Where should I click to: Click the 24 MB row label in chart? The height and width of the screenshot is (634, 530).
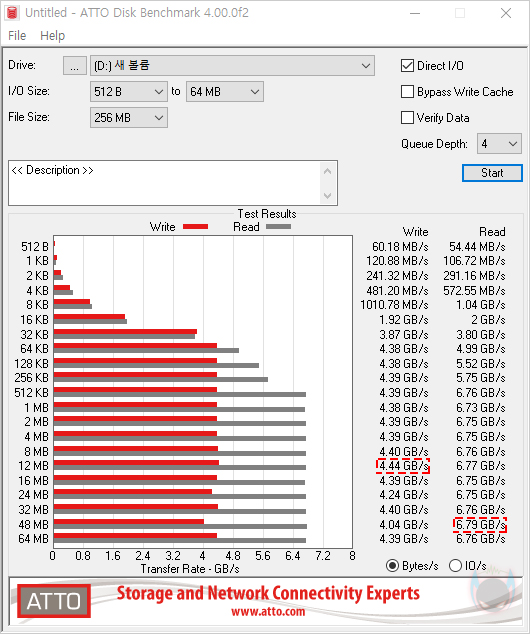34,495
